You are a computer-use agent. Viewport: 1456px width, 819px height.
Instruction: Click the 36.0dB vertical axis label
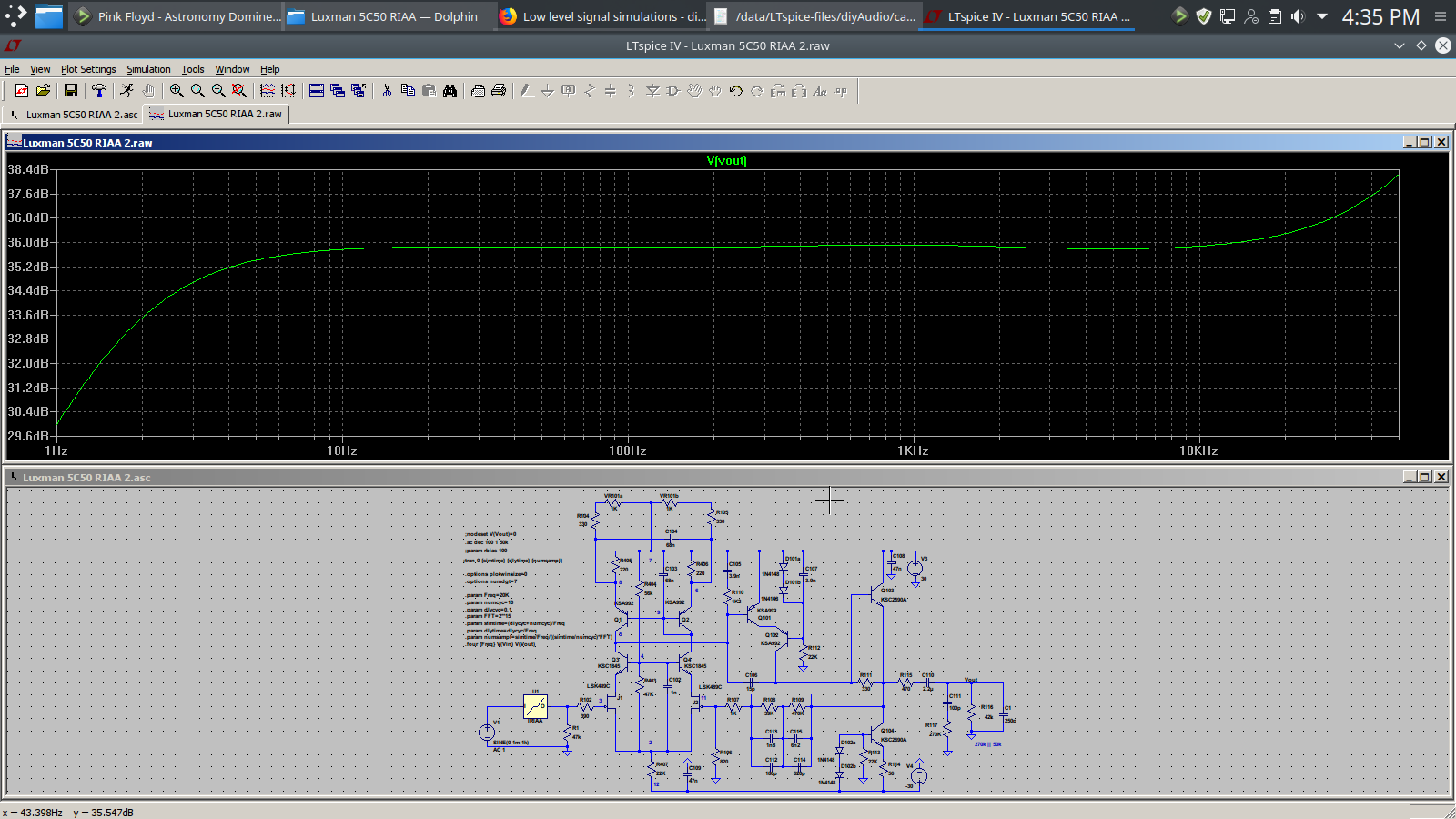point(27,242)
